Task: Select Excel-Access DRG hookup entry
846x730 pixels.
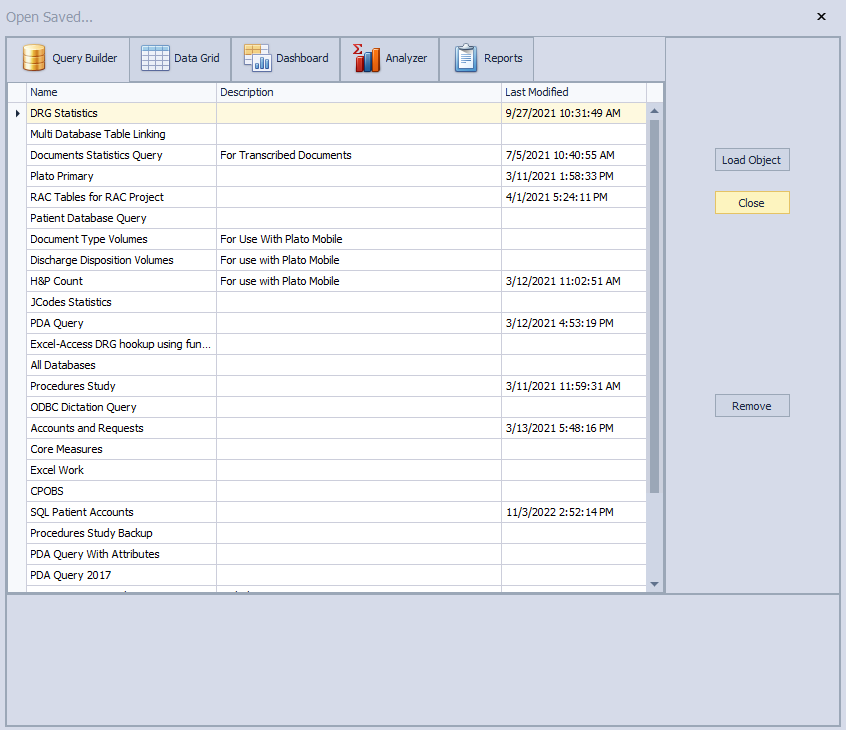Action: pos(336,344)
